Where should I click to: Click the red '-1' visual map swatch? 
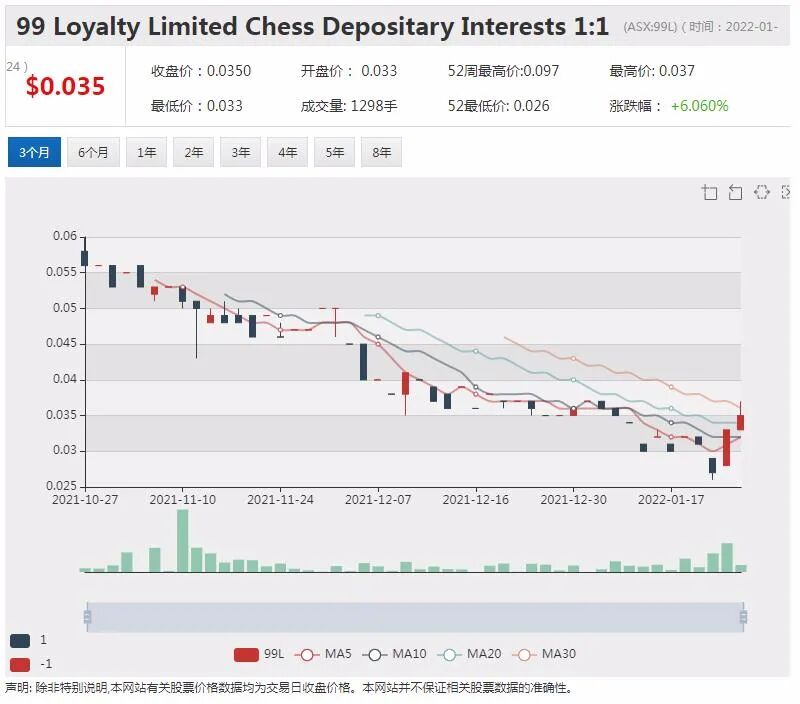pos(20,665)
